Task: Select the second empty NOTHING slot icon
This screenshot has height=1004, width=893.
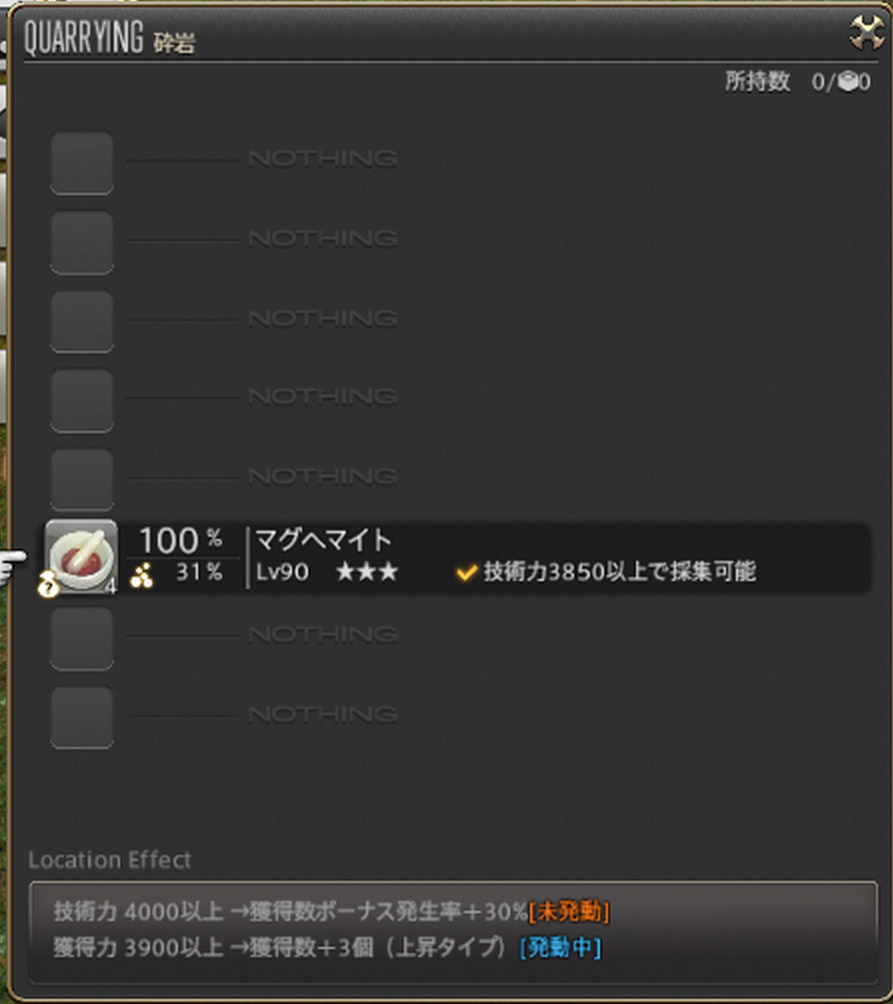Action: [82, 243]
